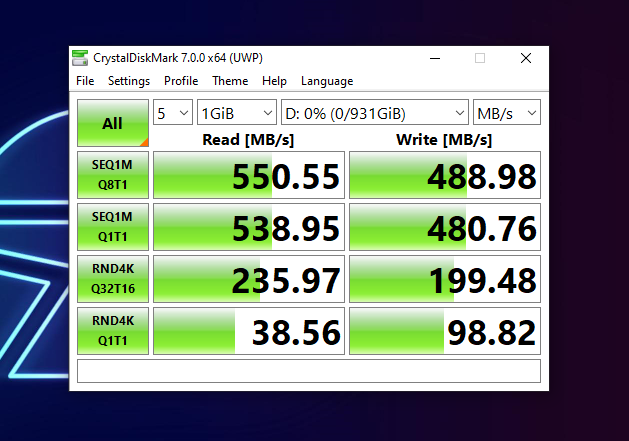Click the 480.76 write result
The width and height of the screenshot is (629, 441).
tap(445, 227)
